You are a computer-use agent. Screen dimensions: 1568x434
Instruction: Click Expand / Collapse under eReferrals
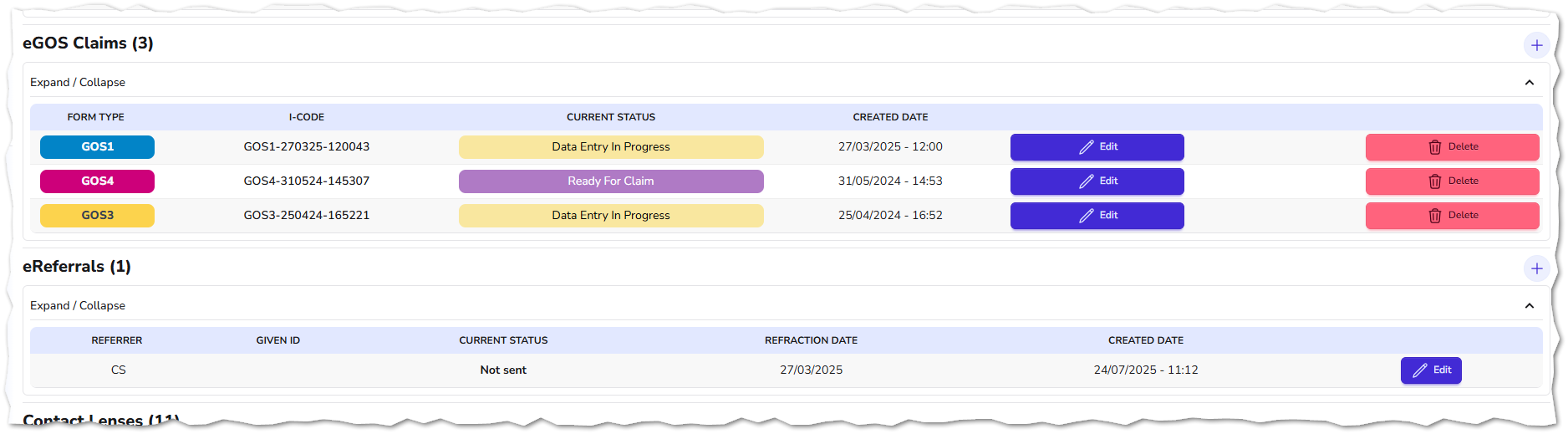pos(78,306)
